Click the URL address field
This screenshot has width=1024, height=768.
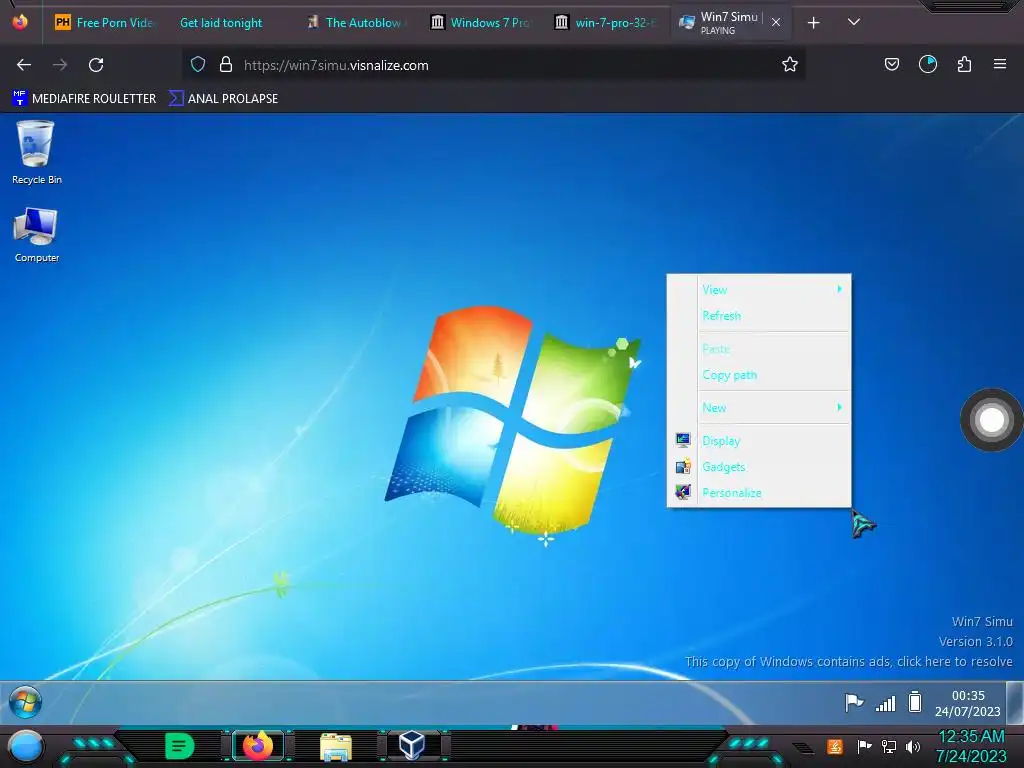494,65
